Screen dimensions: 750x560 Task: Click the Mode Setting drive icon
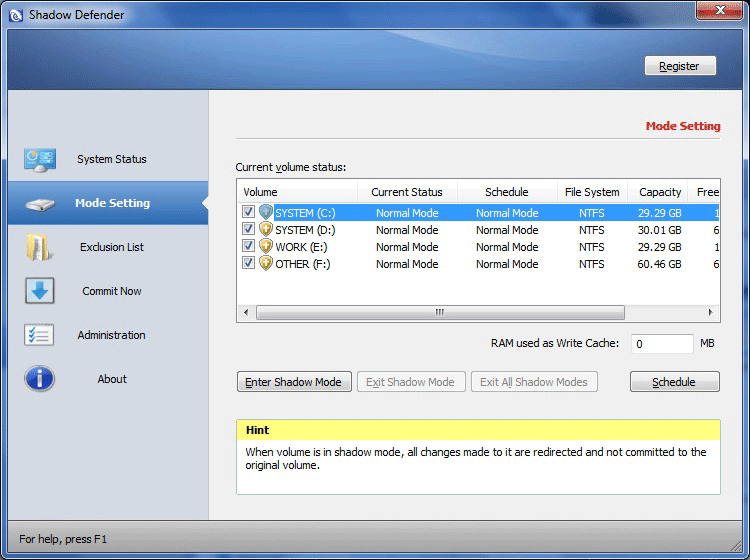pos(40,204)
